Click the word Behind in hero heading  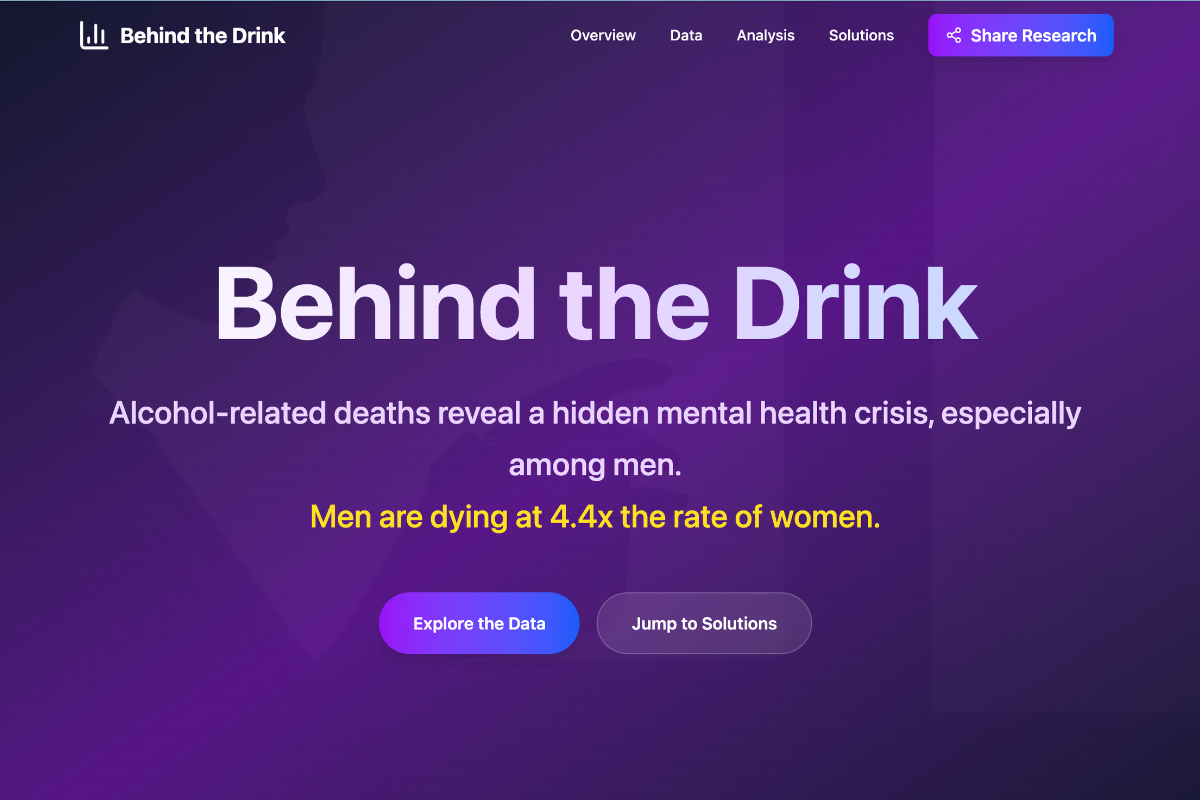[375, 302]
